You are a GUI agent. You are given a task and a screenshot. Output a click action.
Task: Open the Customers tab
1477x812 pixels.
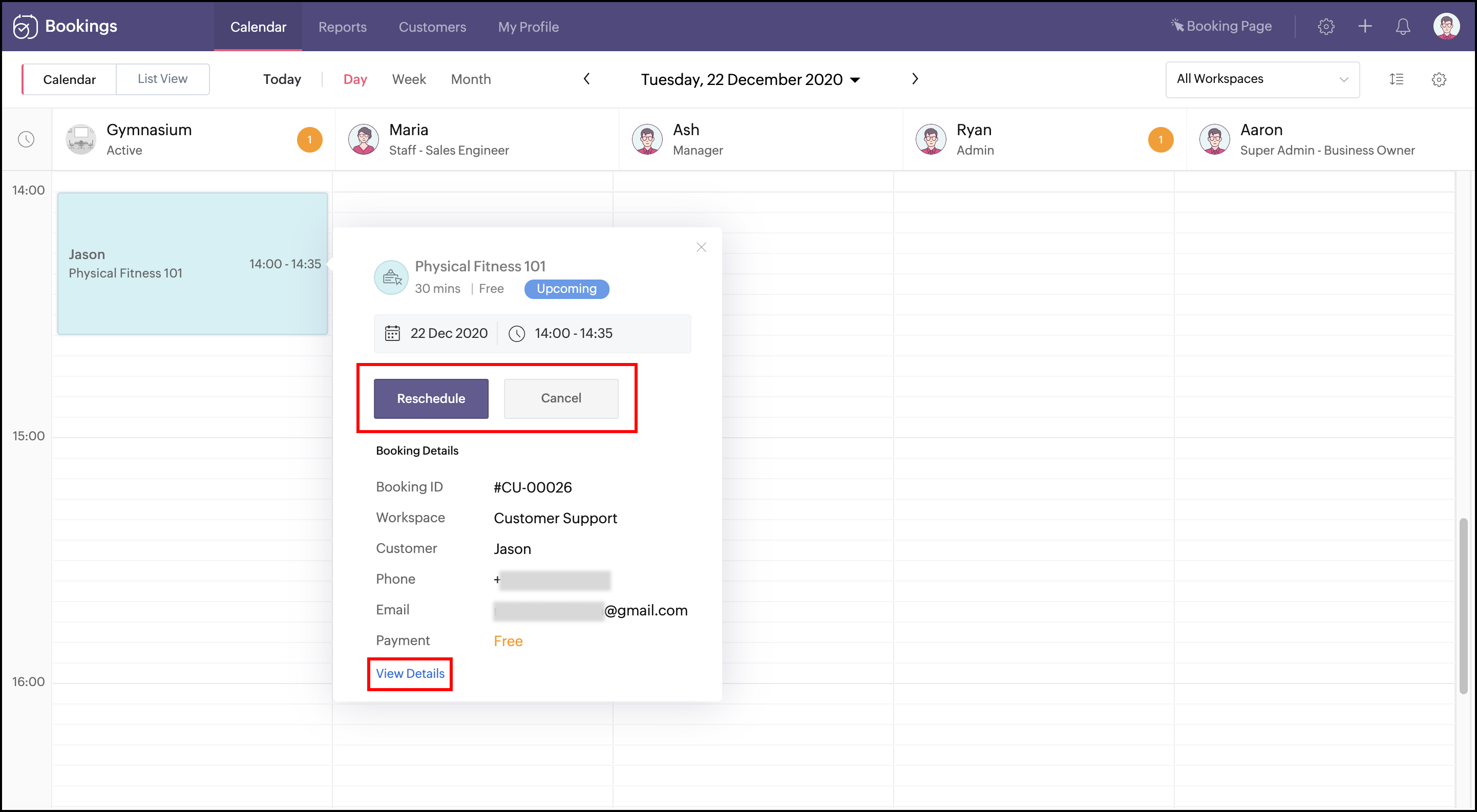(x=432, y=27)
